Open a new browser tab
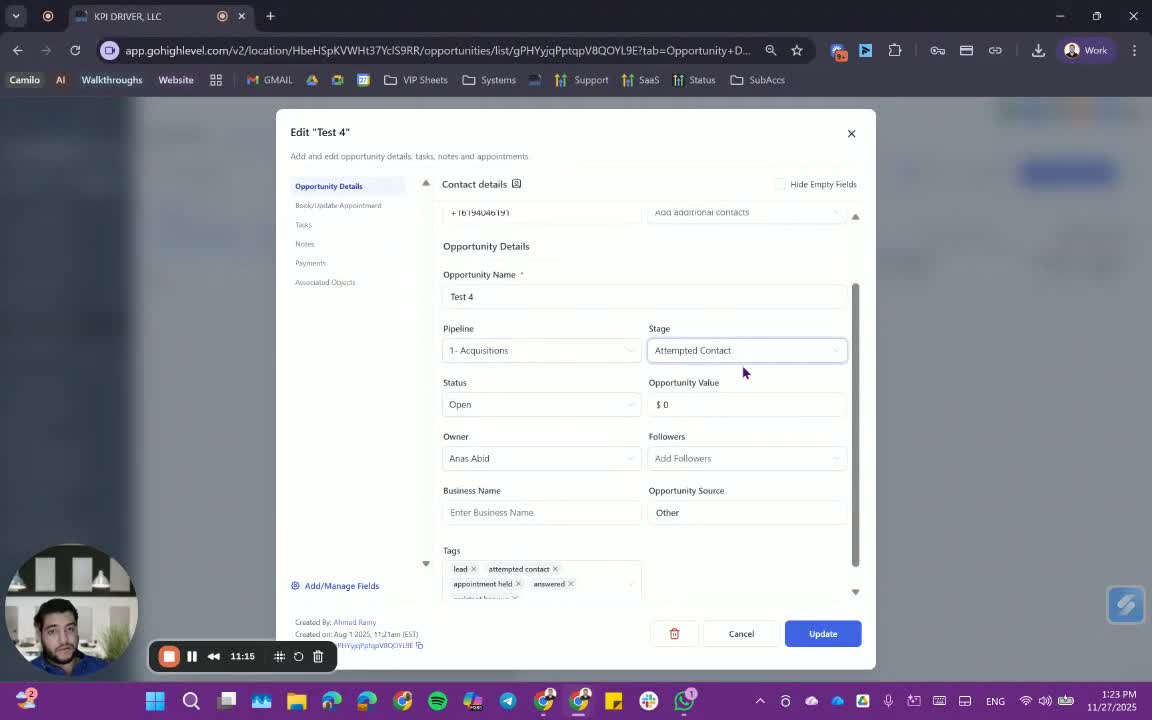Image resolution: width=1152 pixels, height=720 pixels. click(270, 16)
